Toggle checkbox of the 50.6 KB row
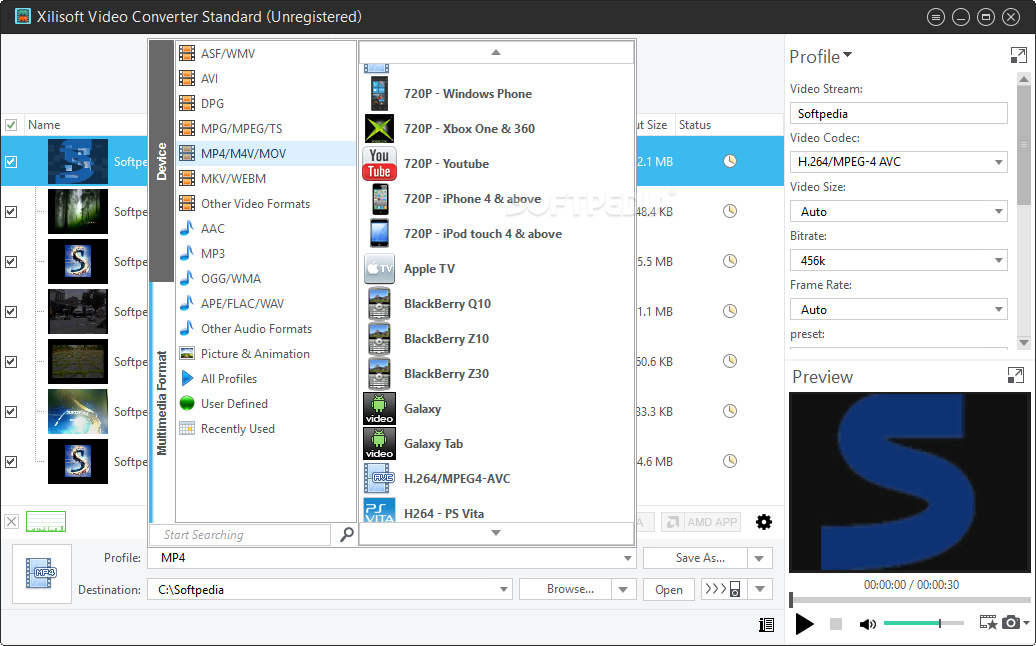Screen dimensions: 1036x646 pos(11,362)
